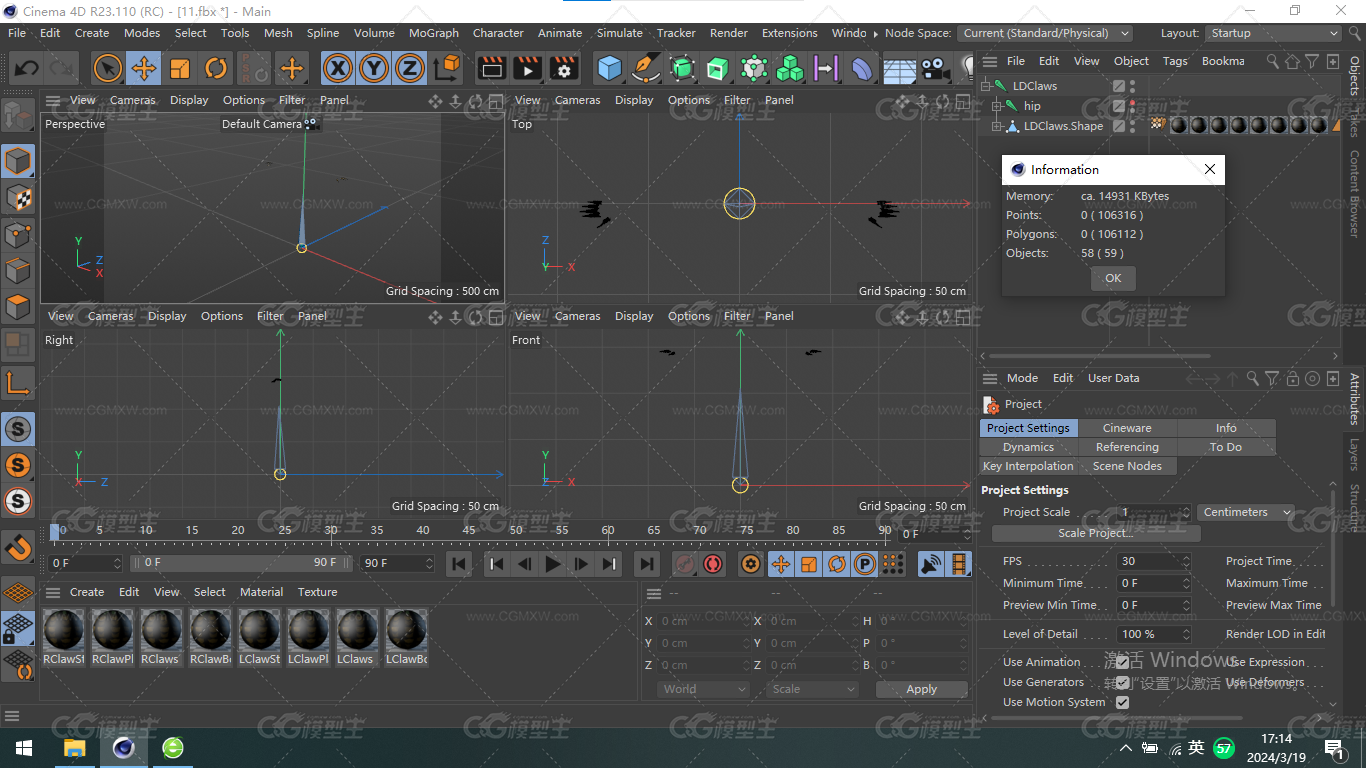Toggle the Z axis lock
Screen dimensions: 1366x768
pyautogui.click(x=409, y=68)
